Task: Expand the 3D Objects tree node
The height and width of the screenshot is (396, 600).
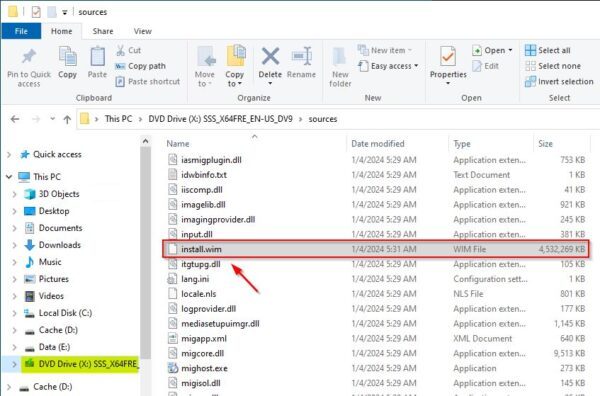Action: tap(15, 194)
